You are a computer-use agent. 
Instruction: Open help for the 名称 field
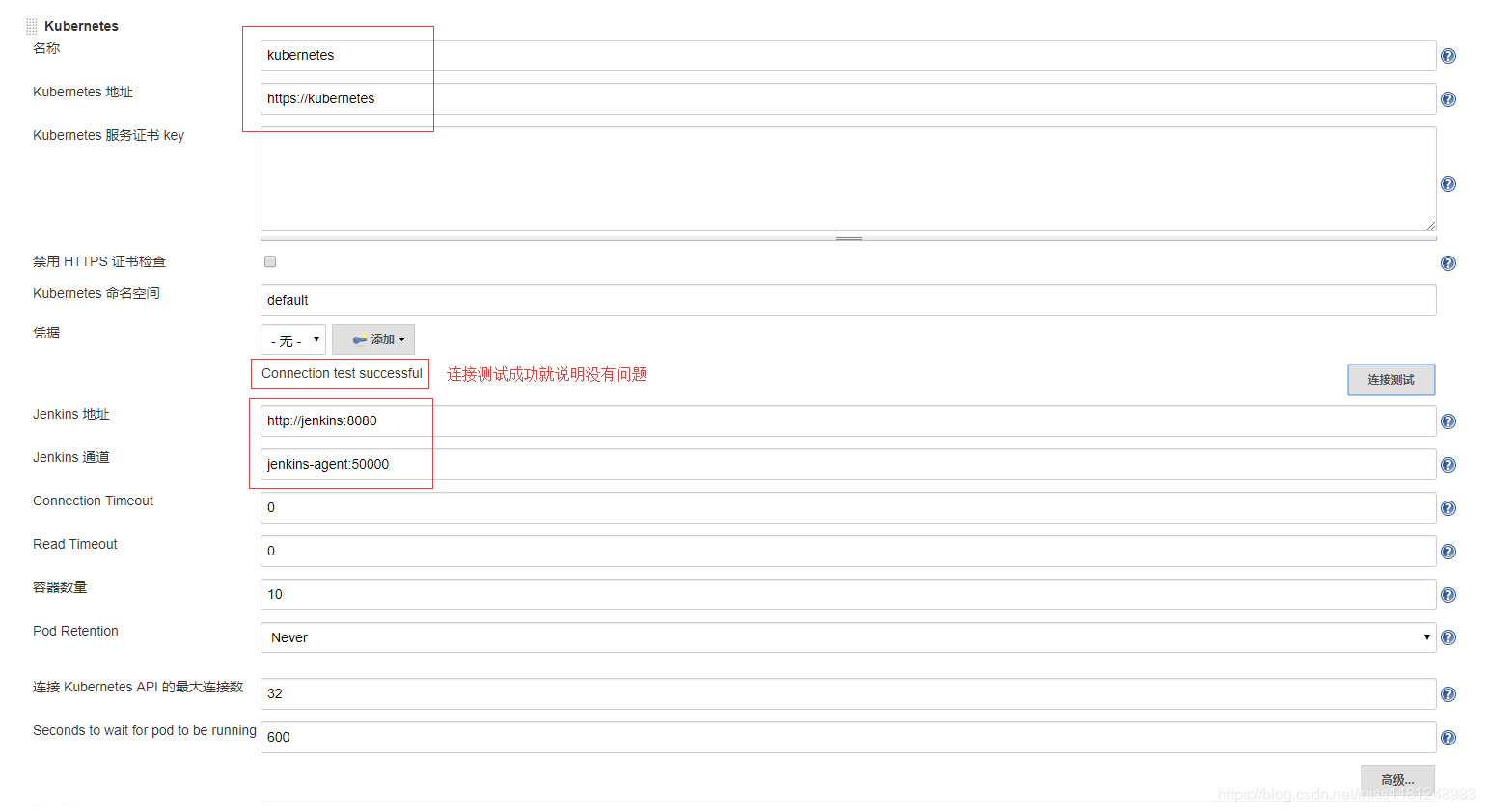(x=1447, y=56)
